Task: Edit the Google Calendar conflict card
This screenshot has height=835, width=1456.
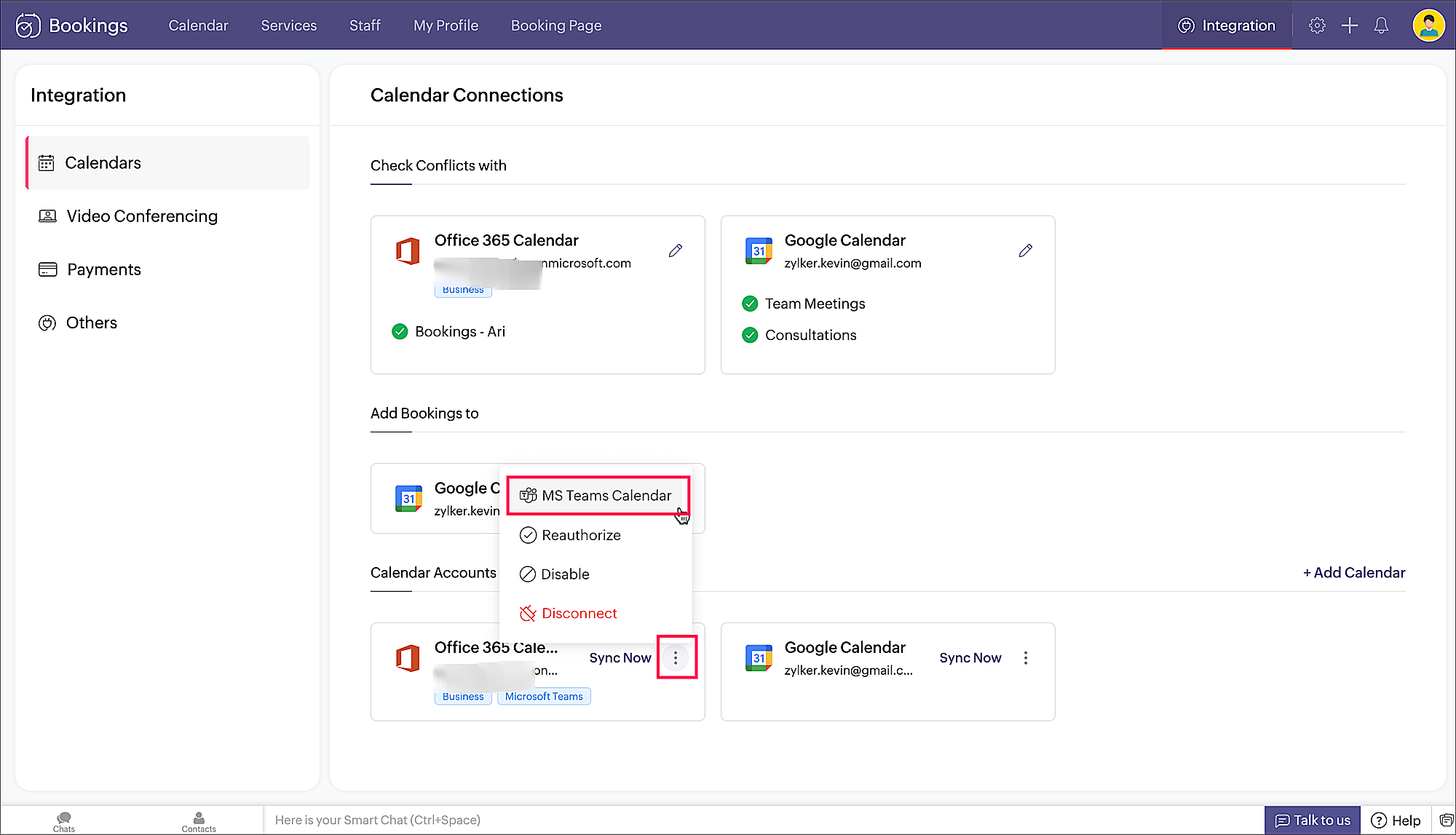Action: (1026, 250)
